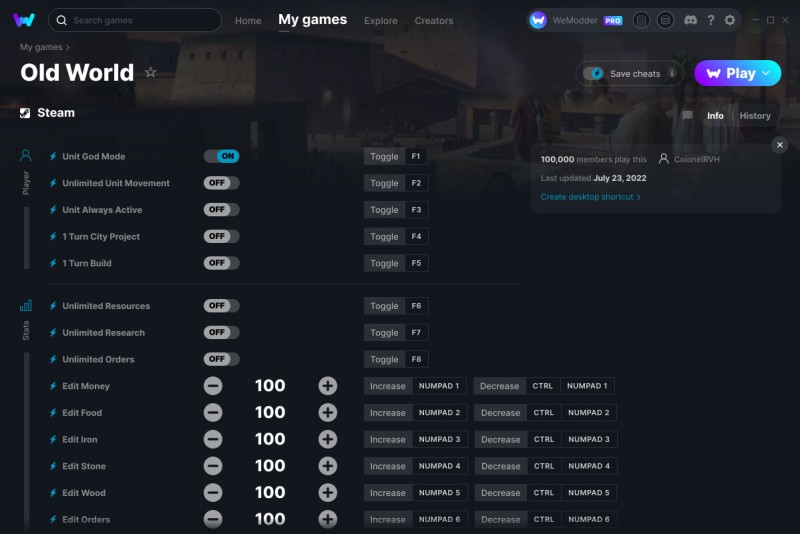Expand the Play button dropdown arrow

(766, 73)
